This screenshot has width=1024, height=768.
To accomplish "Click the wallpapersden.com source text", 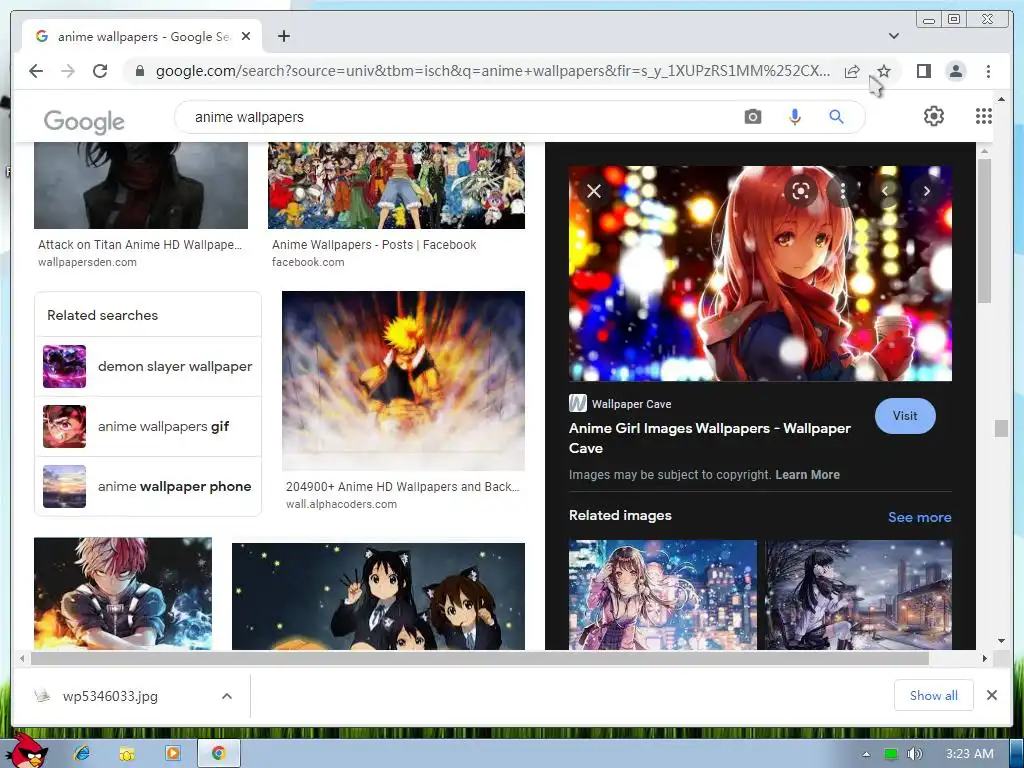I will coord(88,262).
